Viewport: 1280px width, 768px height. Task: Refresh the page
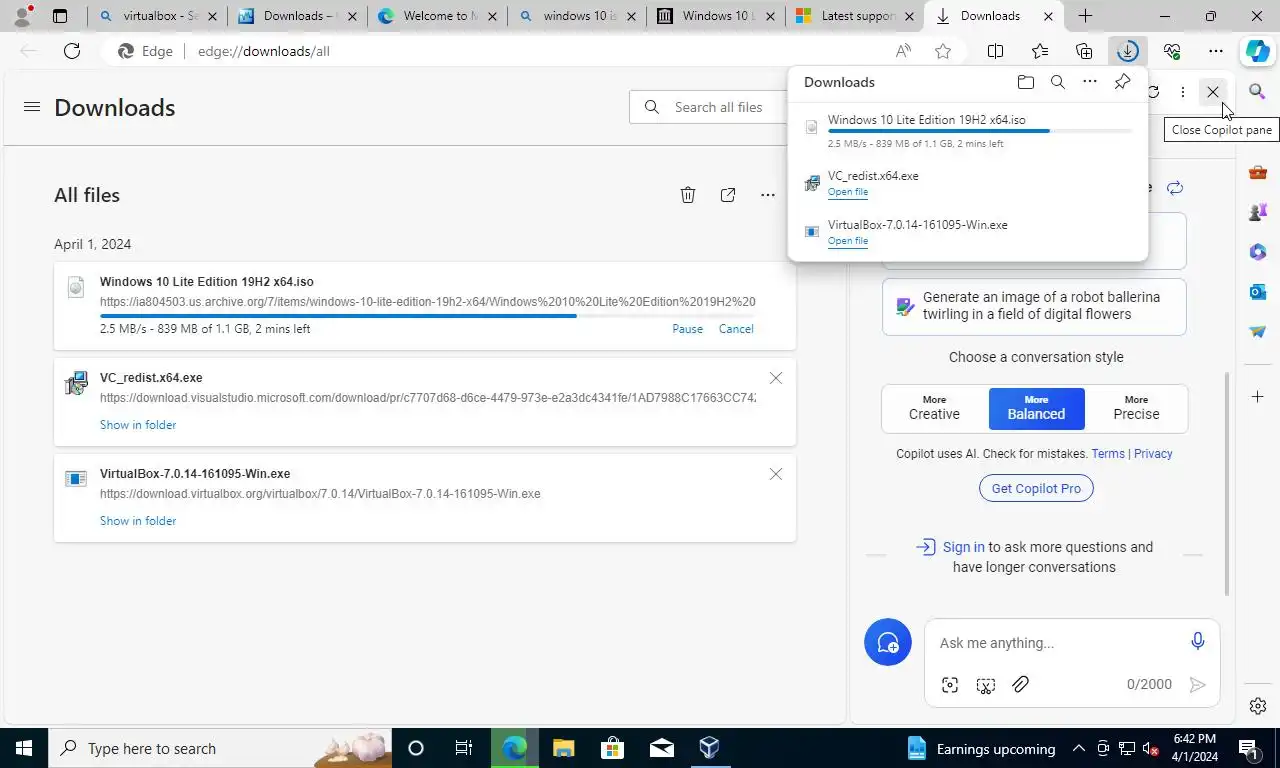pos(72,51)
